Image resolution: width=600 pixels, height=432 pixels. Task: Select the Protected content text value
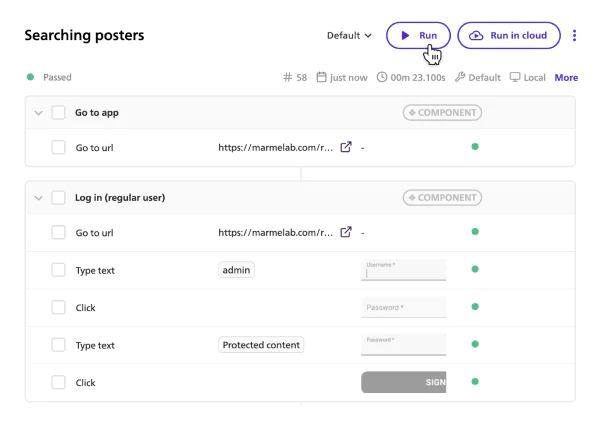pyautogui.click(x=261, y=345)
